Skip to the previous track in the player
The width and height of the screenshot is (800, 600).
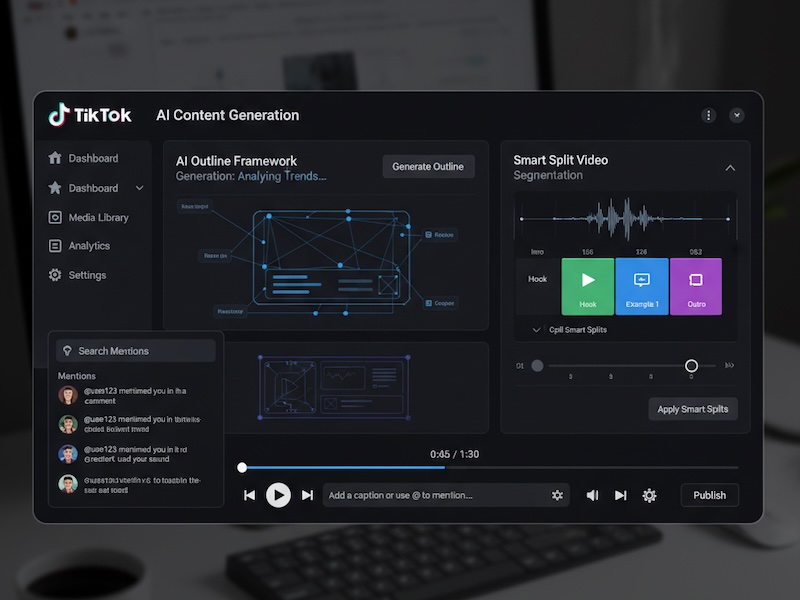click(249, 495)
